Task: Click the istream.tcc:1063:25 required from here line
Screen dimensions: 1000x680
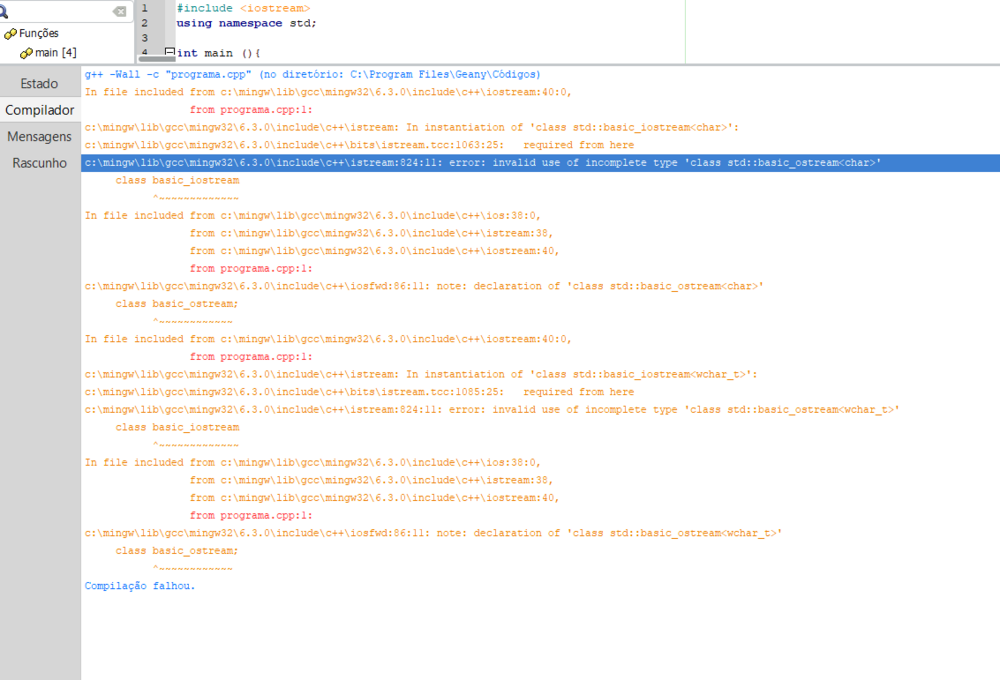Action: pyautogui.click(x=359, y=145)
